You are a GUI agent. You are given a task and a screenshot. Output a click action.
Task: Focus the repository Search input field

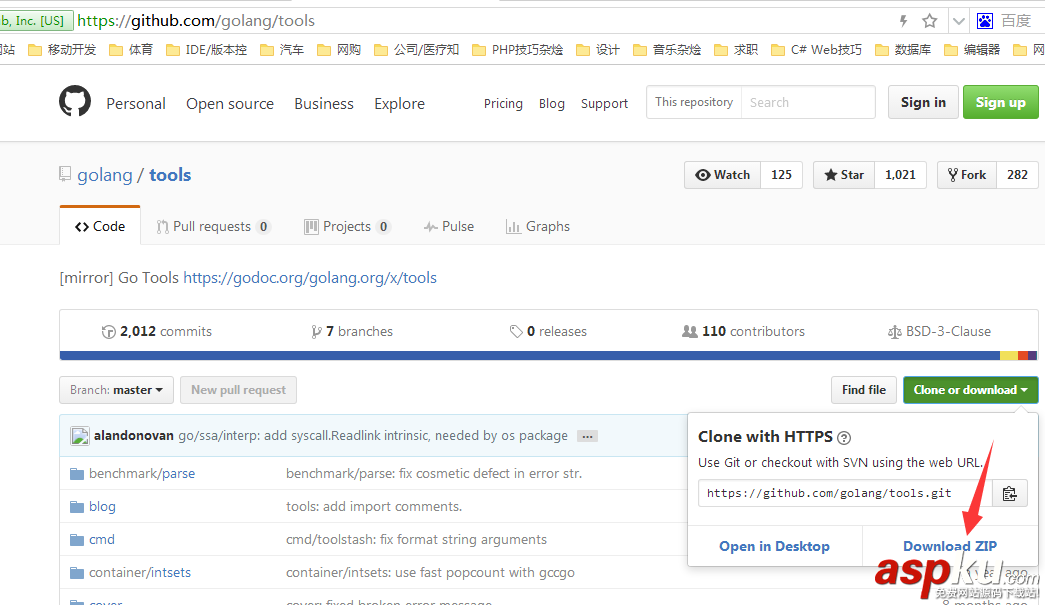tap(808, 102)
